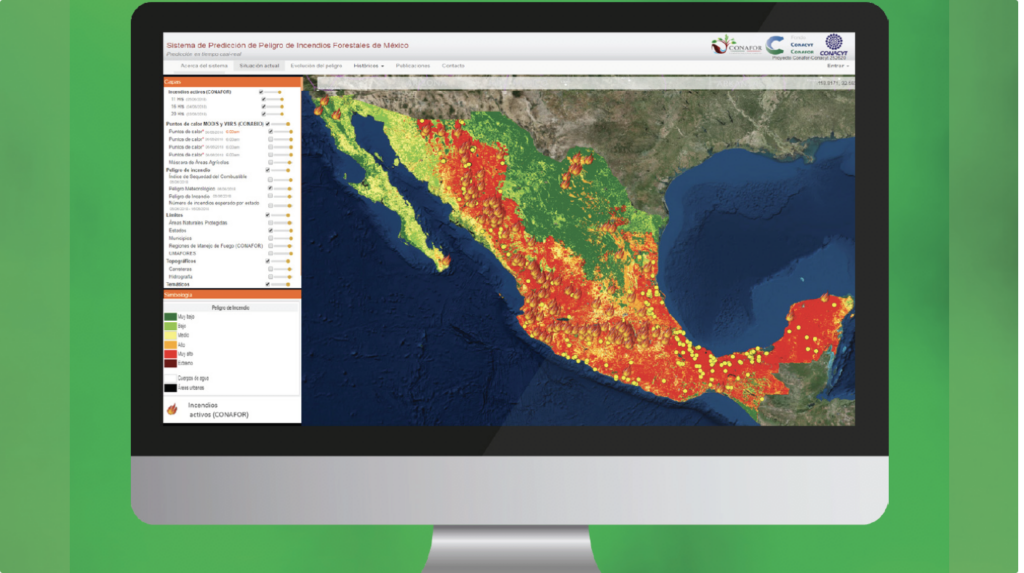Click the fire icon on Baja California's southern tip

447,261
